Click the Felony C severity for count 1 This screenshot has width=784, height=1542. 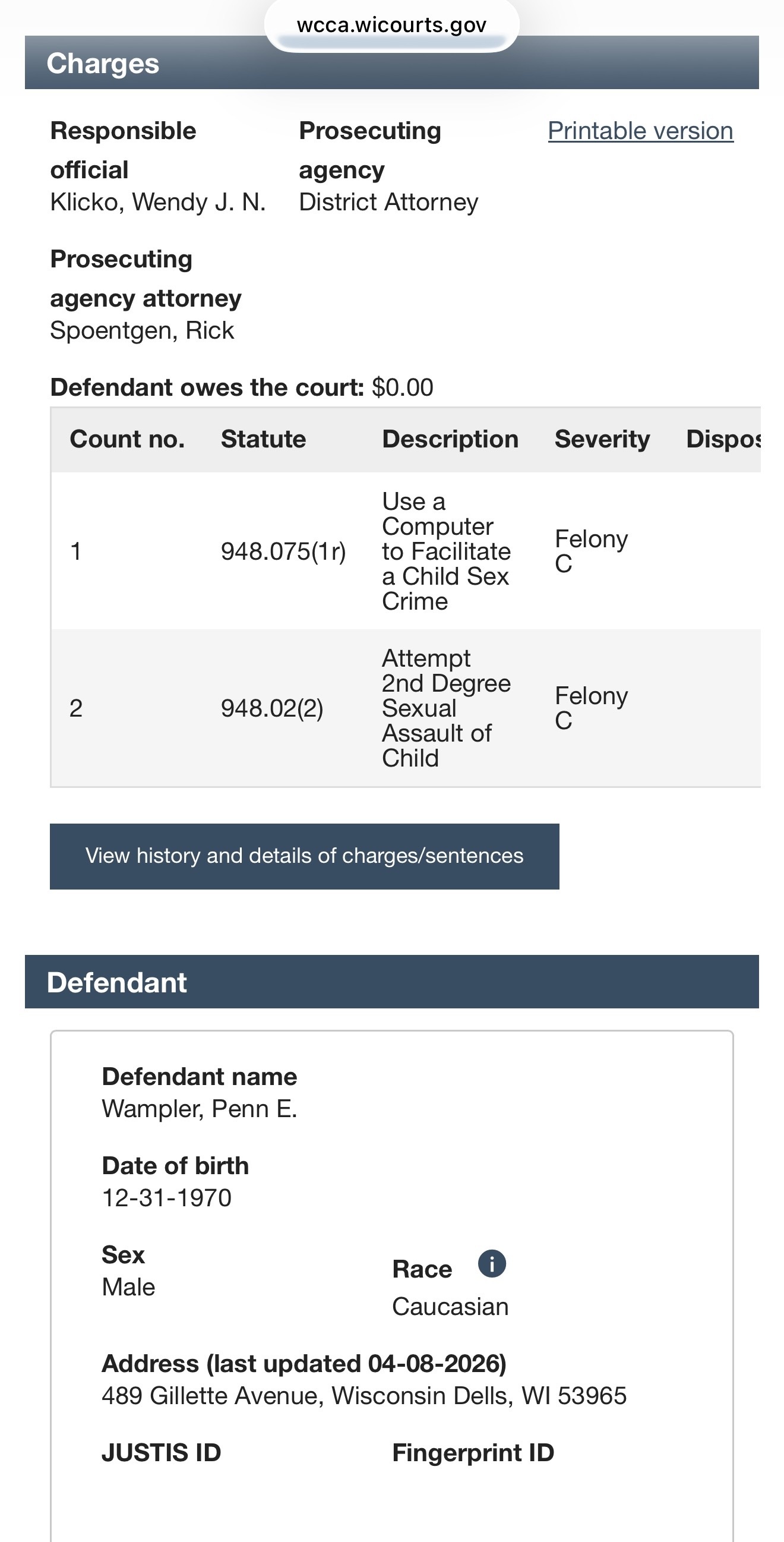tap(592, 551)
